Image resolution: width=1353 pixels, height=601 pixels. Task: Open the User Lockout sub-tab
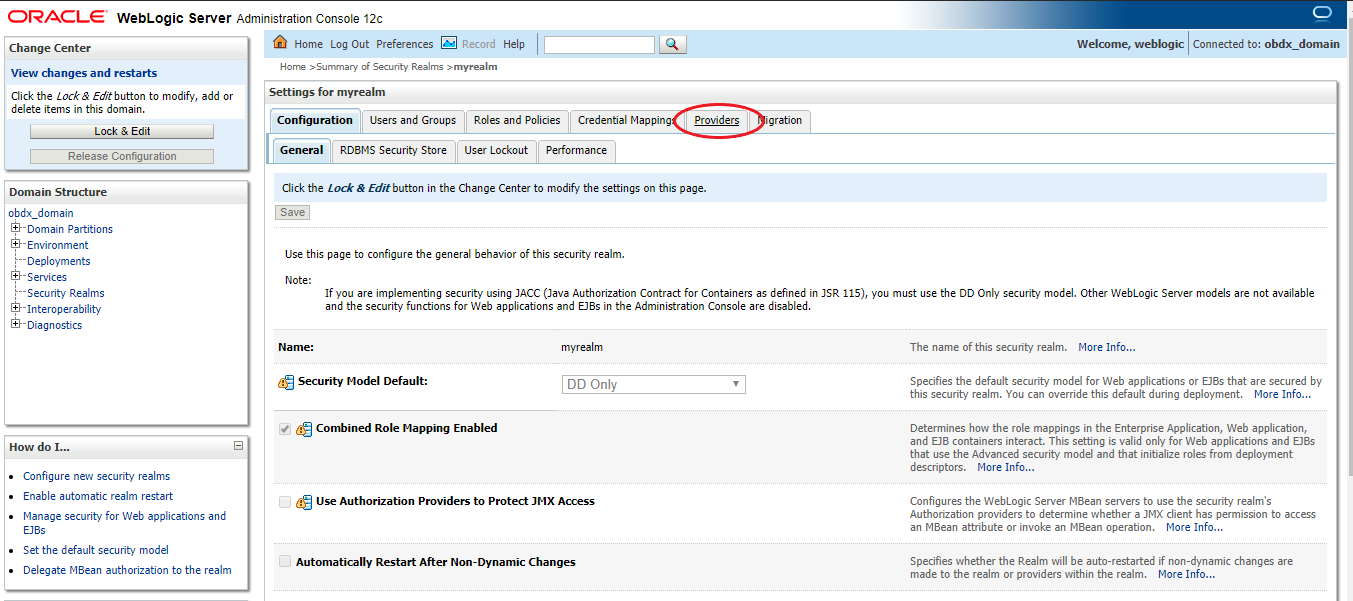[x=496, y=150]
